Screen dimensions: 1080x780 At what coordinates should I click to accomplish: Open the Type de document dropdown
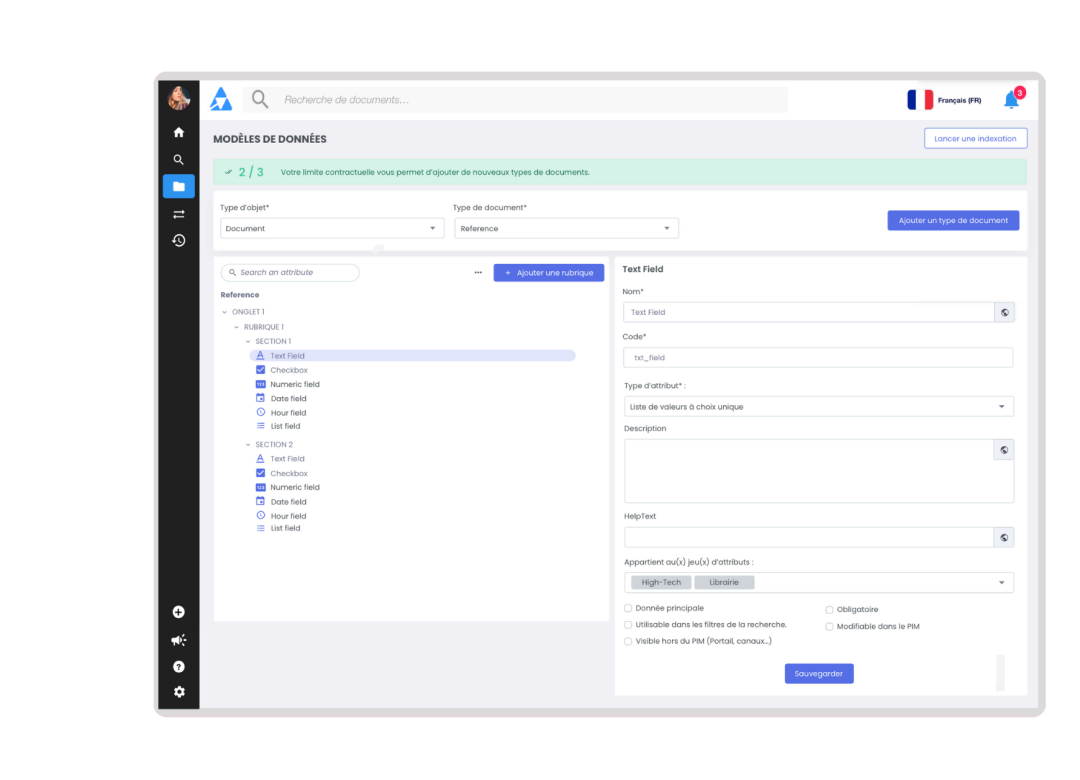566,228
